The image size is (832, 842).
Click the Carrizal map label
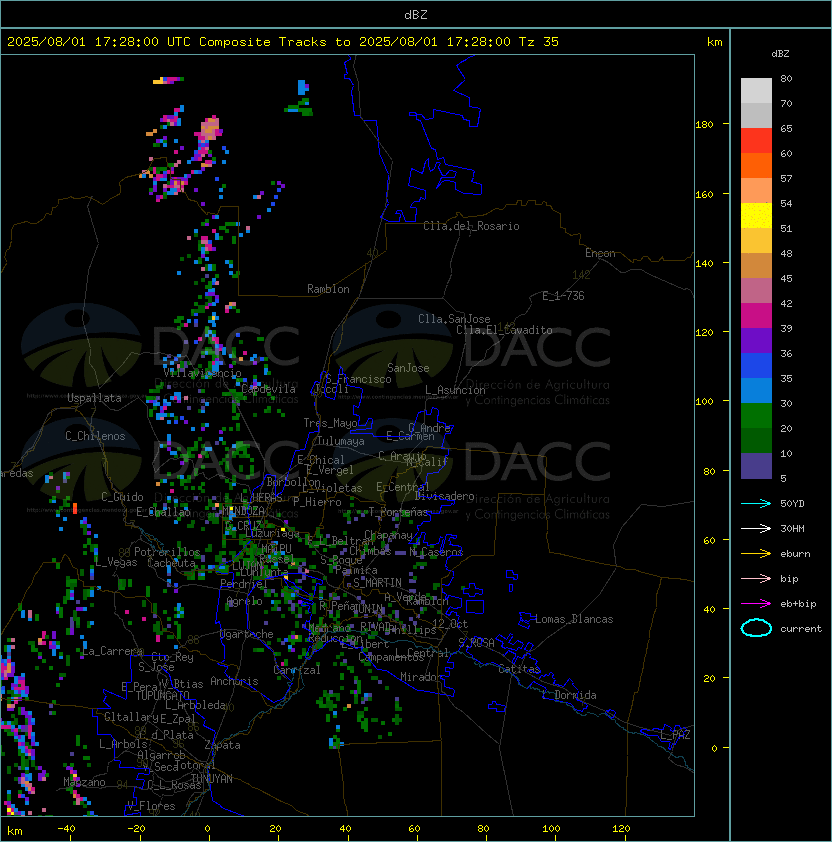click(296, 670)
